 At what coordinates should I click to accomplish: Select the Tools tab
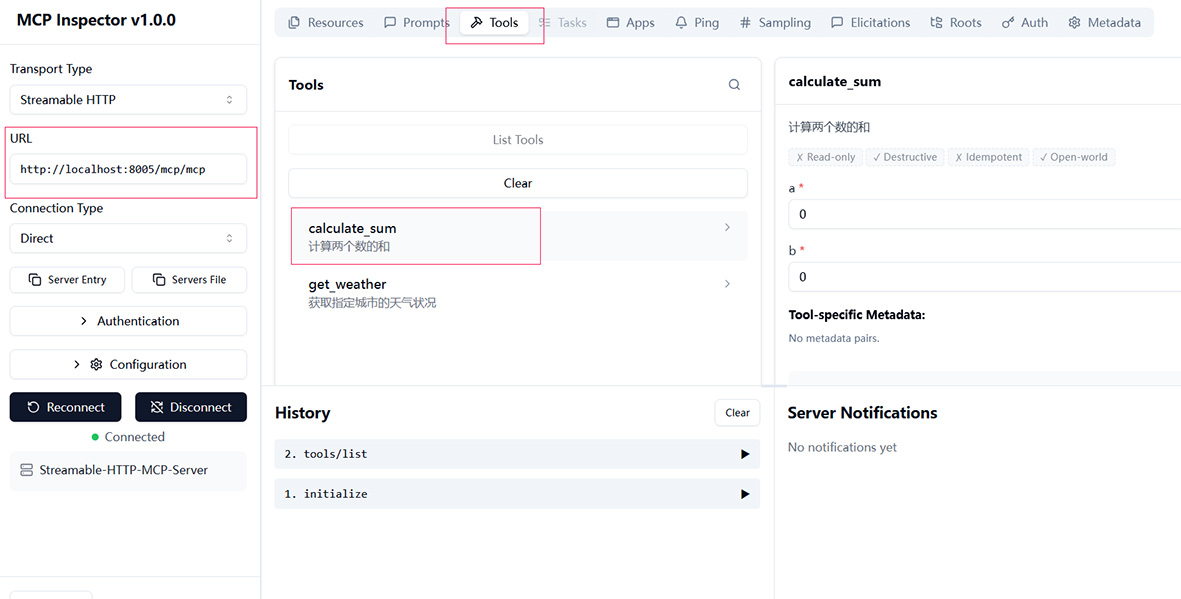[494, 23]
